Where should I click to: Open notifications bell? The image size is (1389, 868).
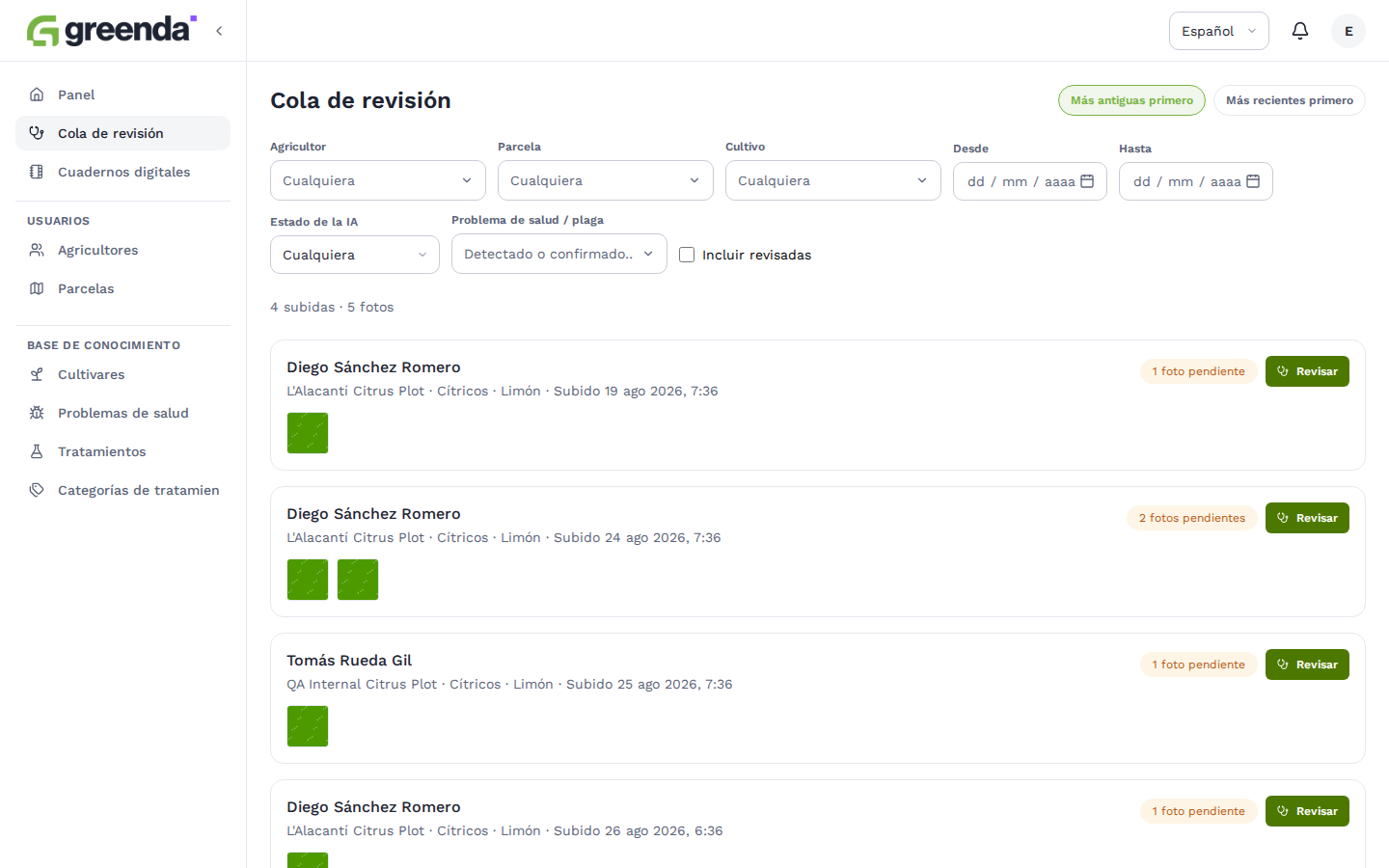click(x=1300, y=31)
